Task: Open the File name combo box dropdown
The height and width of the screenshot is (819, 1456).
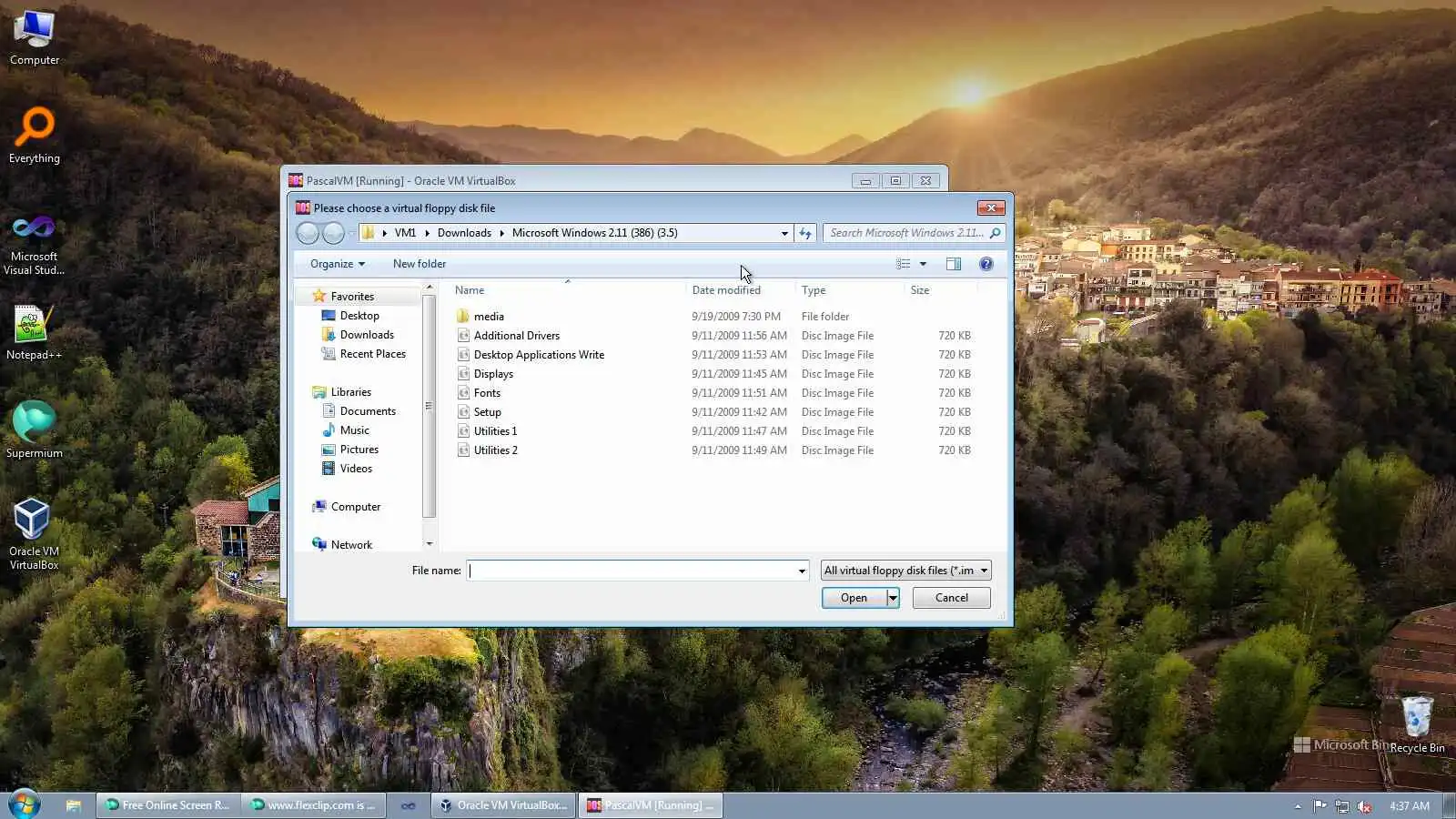Action: pyautogui.click(x=802, y=571)
